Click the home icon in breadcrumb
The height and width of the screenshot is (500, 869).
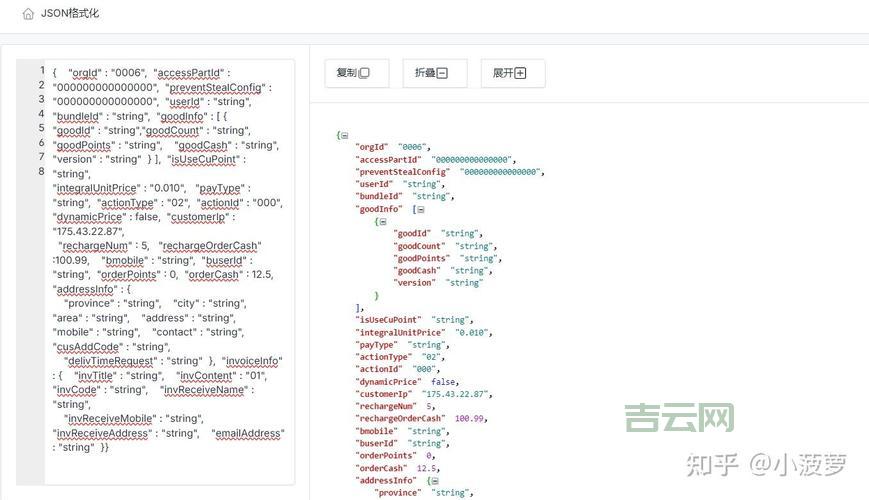28,14
